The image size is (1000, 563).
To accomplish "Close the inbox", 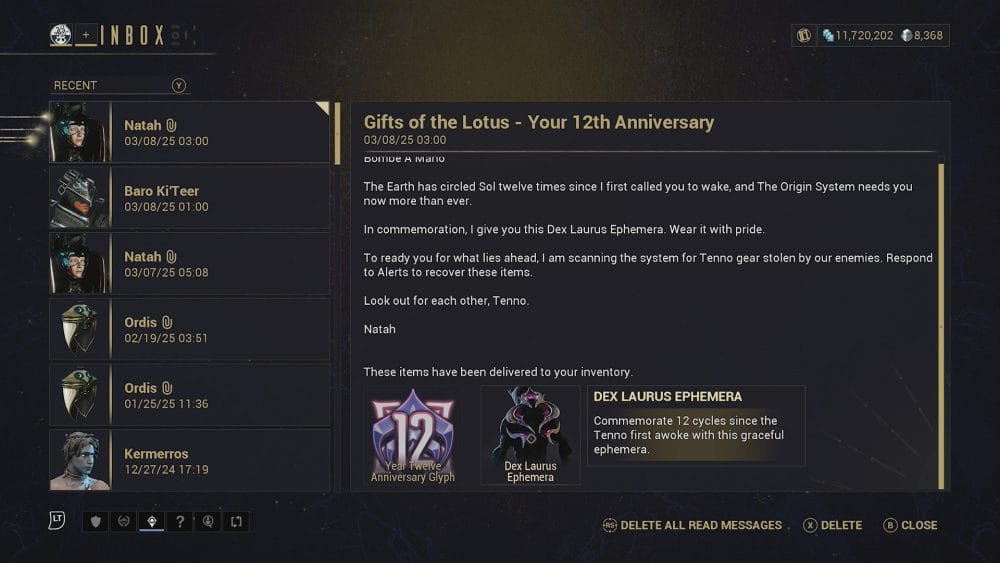I will pos(910,525).
